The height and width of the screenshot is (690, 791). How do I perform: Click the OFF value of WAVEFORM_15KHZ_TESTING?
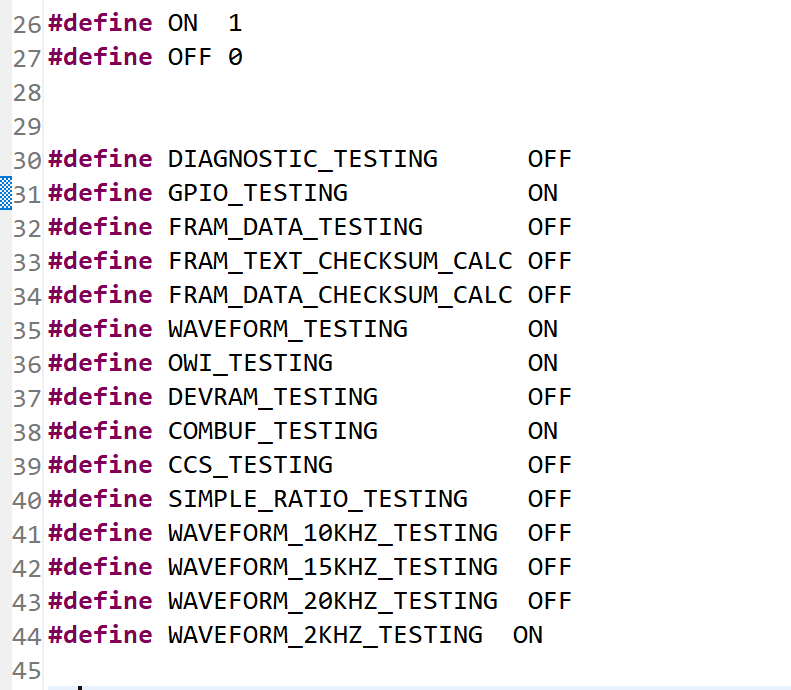point(550,567)
